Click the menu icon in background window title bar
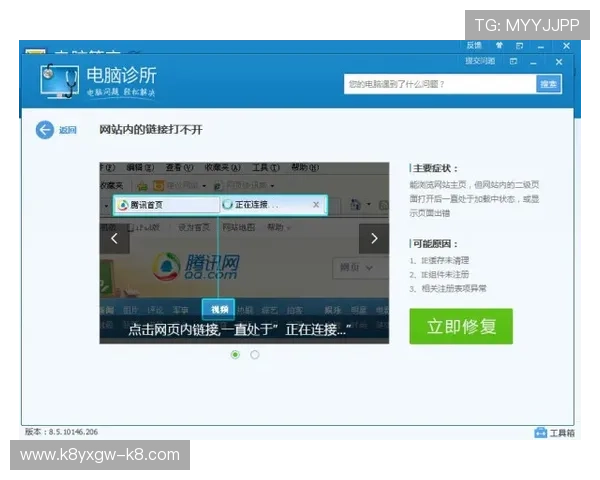Image resolution: width=600 pixels, height=480 pixels. 519,46
